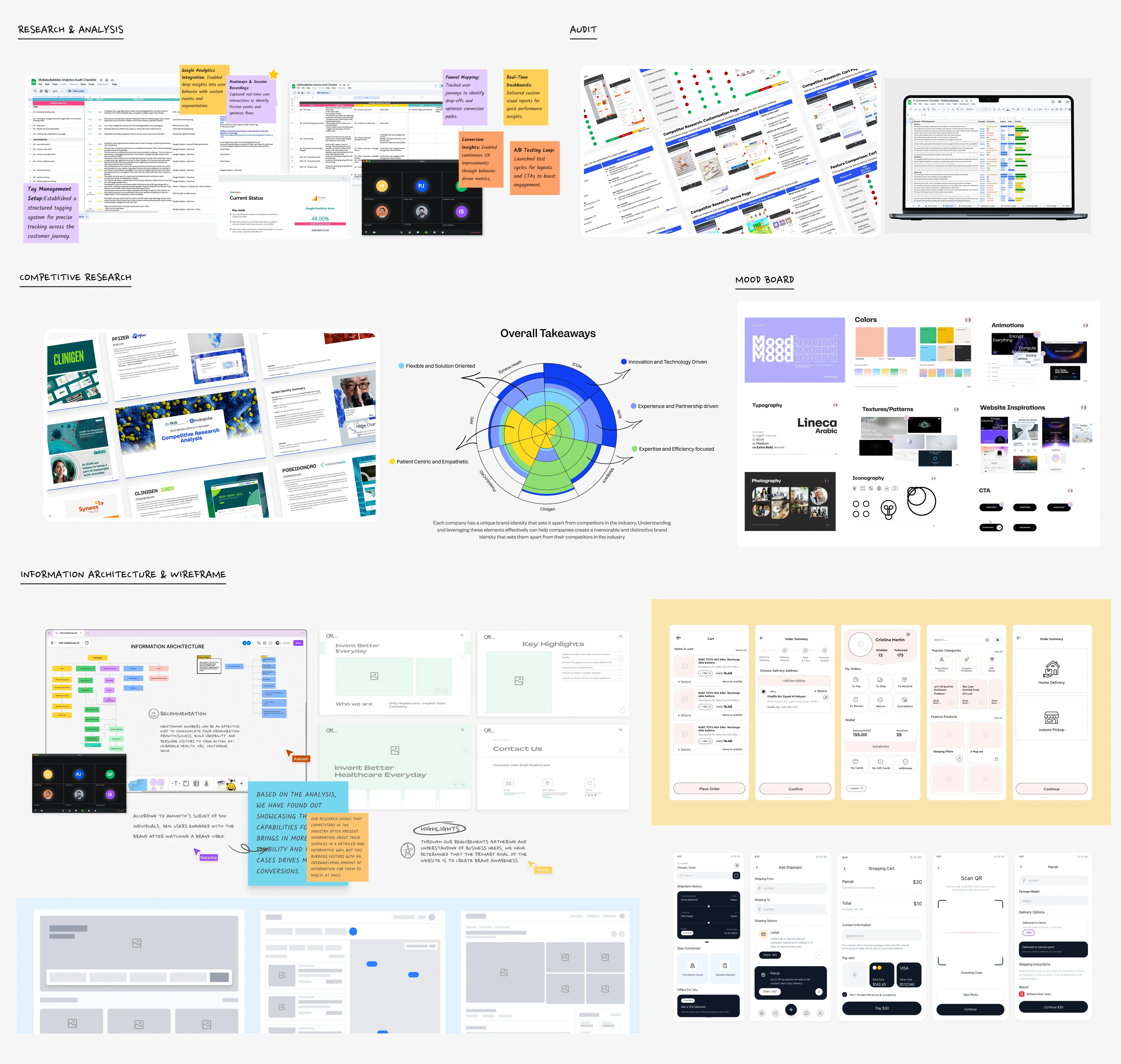1121x1064 pixels.
Task: Tap the Find Nearby Courier icon
Action: pos(692,965)
